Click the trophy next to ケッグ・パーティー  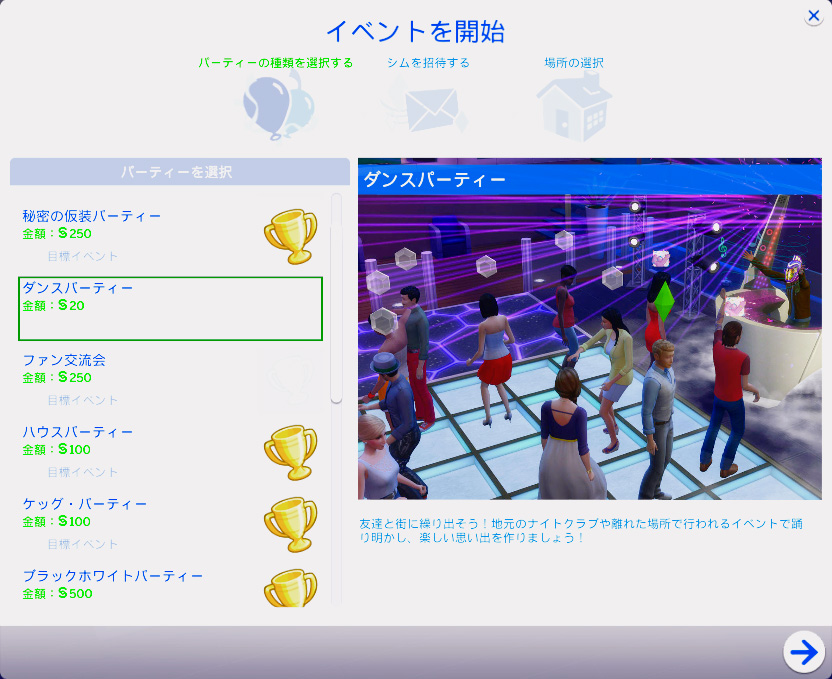tap(290, 524)
